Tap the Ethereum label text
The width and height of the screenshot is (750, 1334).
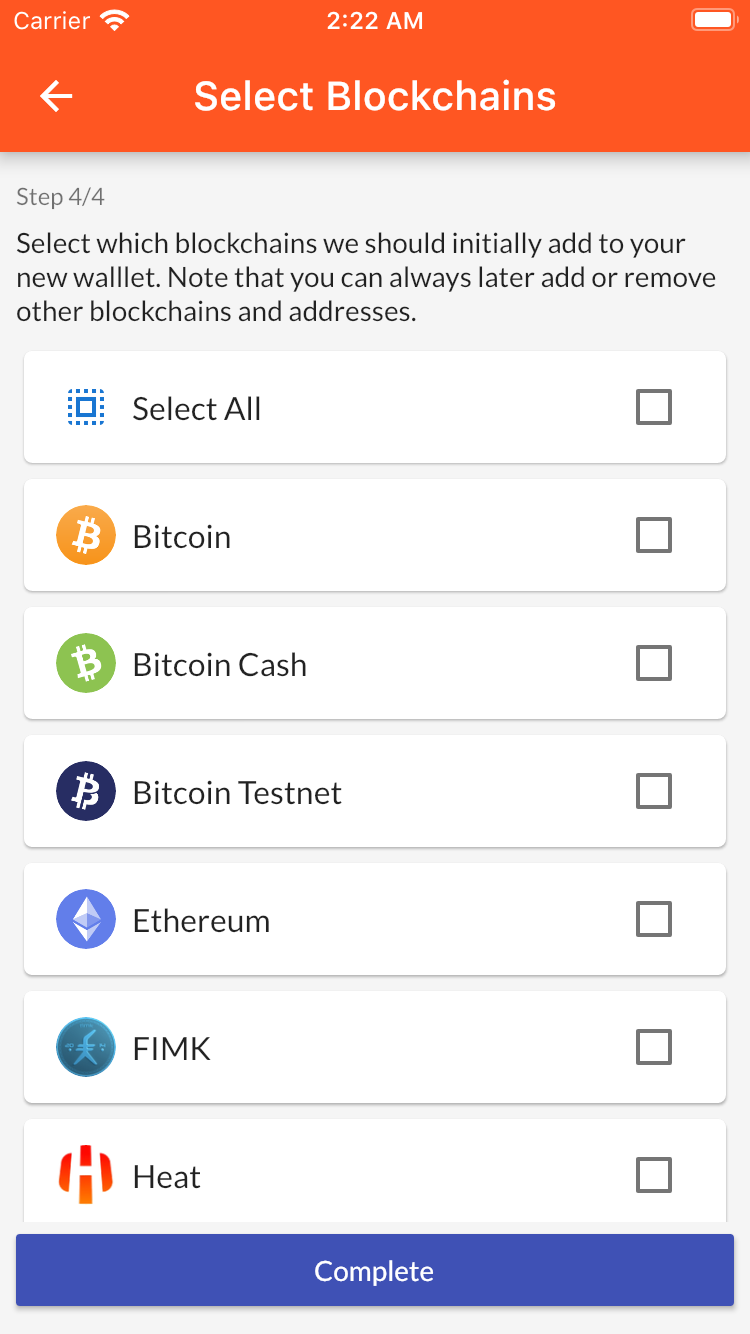[x=201, y=921]
